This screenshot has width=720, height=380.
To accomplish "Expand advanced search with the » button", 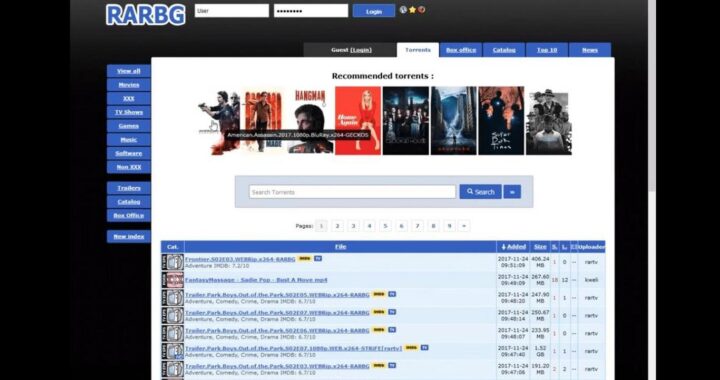I will pyautogui.click(x=512, y=192).
